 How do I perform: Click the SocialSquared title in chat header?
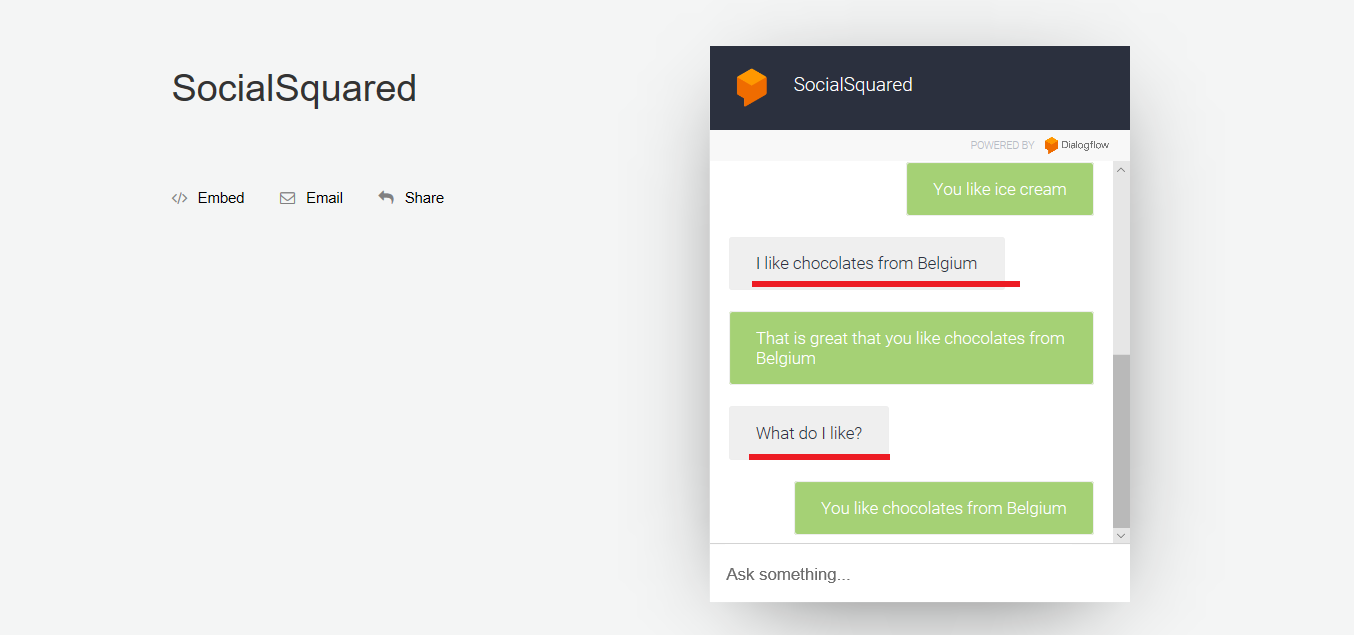(852, 85)
